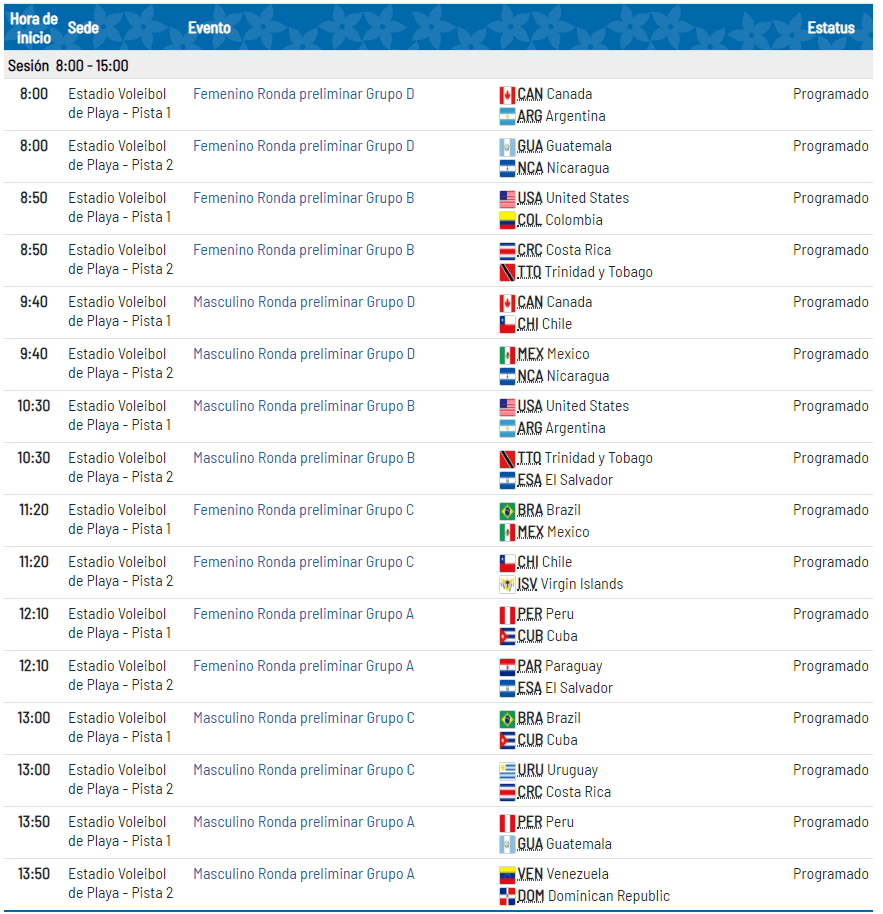
Task: Click the Sesión 8:00 - 15:00 row
Action: coord(68,65)
